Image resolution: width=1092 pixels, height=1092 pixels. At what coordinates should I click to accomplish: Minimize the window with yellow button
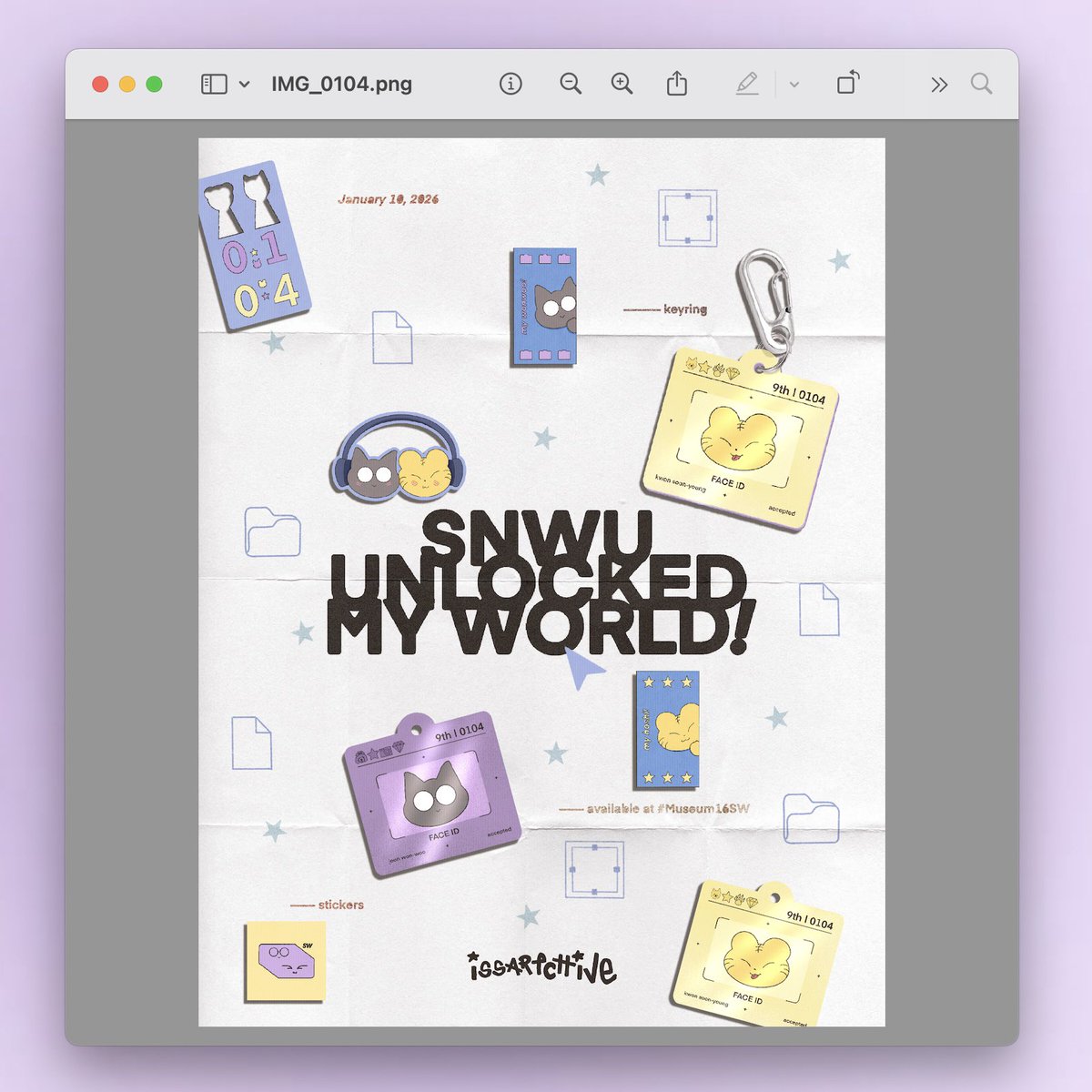pyautogui.click(x=127, y=85)
